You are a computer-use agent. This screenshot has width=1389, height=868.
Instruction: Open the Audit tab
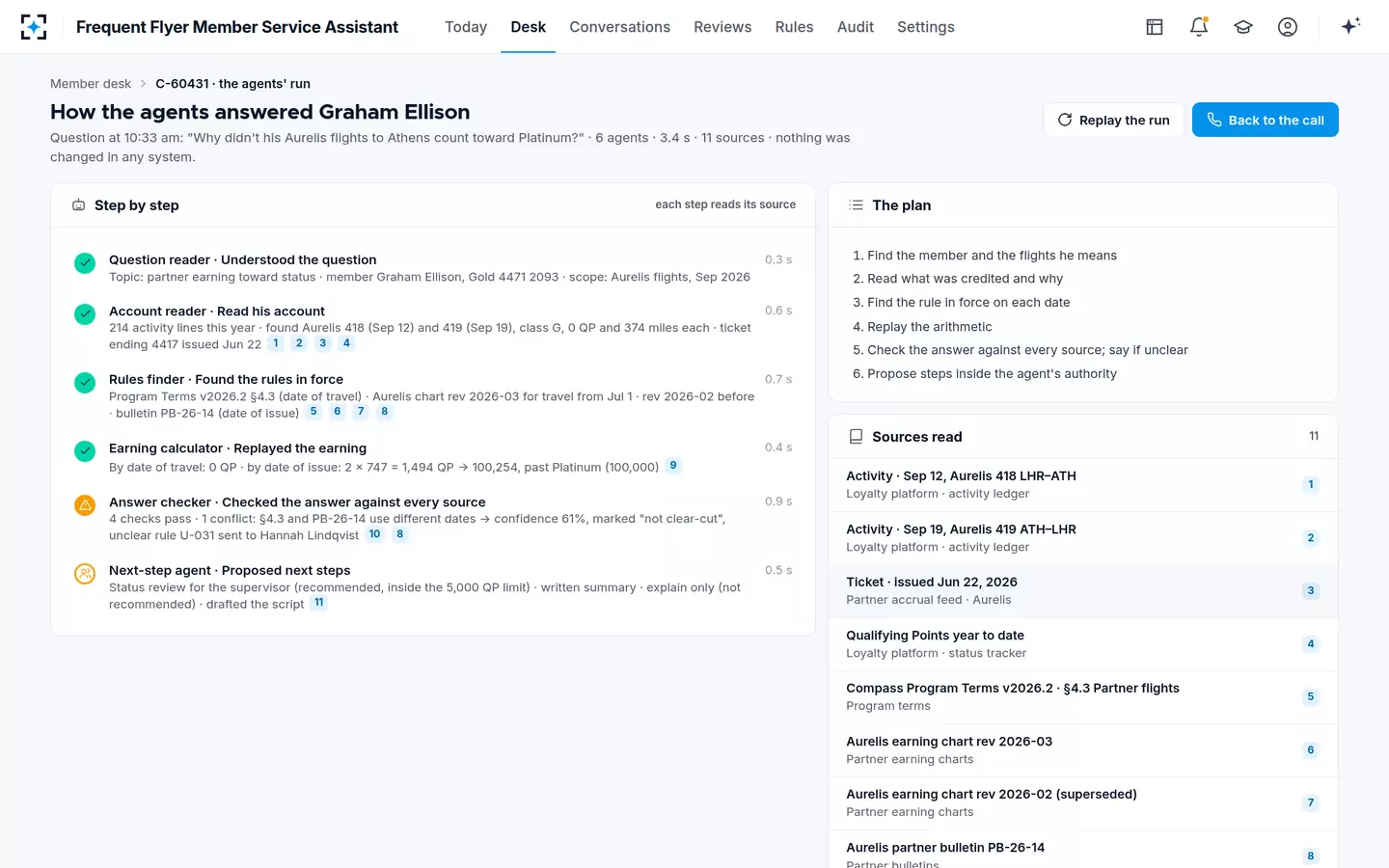tap(856, 27)
